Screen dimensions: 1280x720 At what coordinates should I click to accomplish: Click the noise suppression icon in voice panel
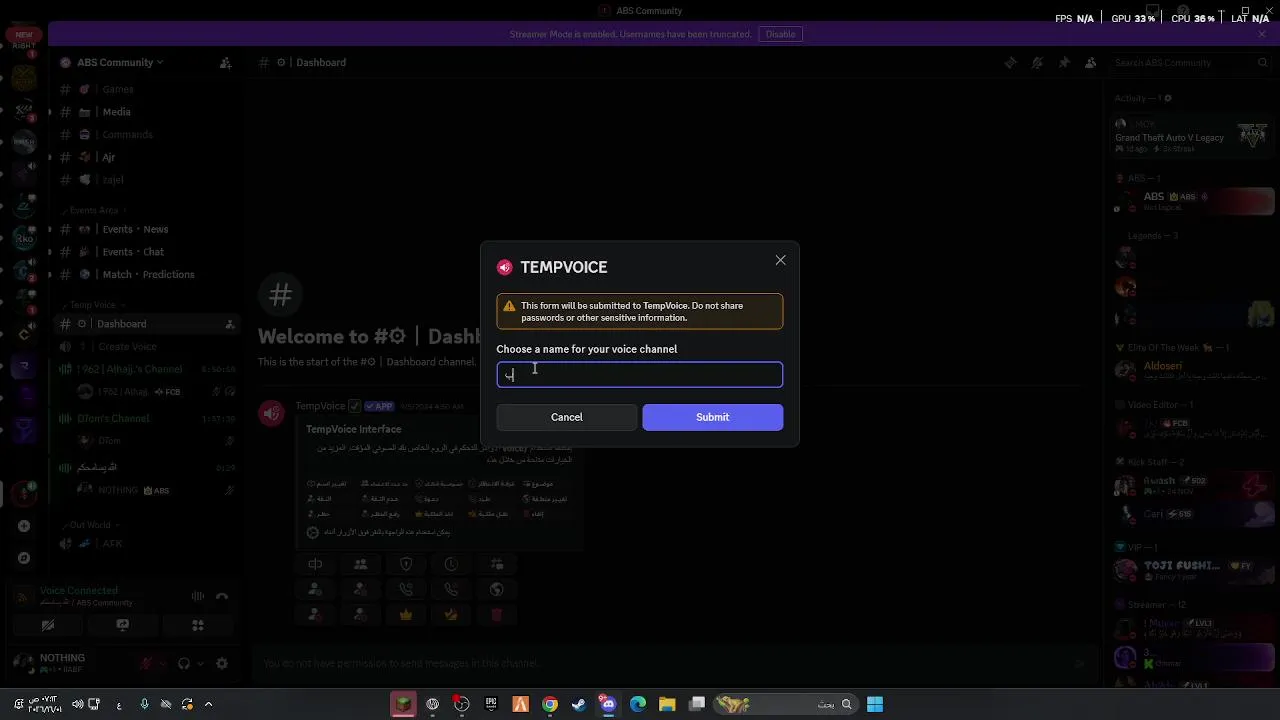point(198,596)
